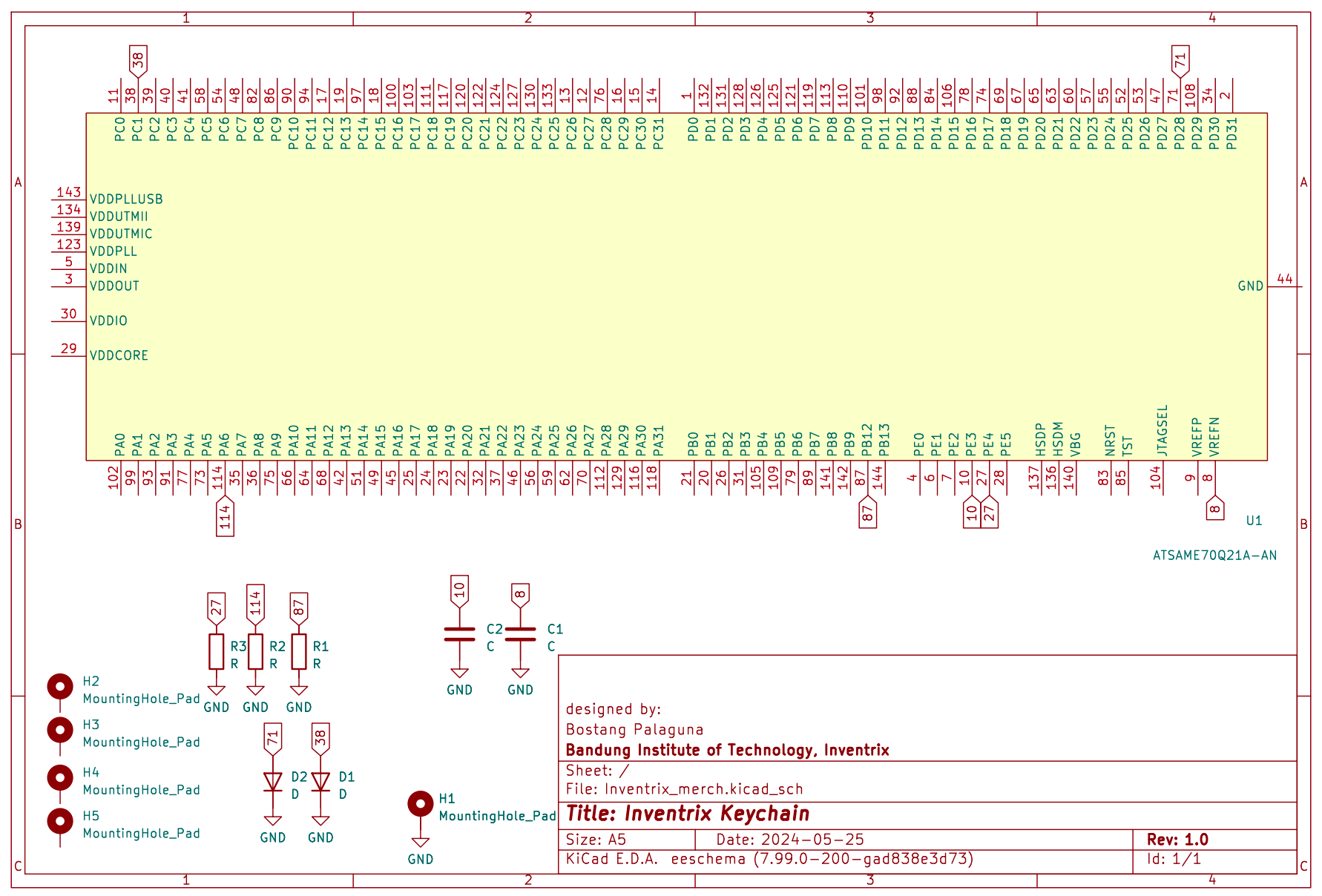Select mounting hole H1 symbol

point(421,804)
